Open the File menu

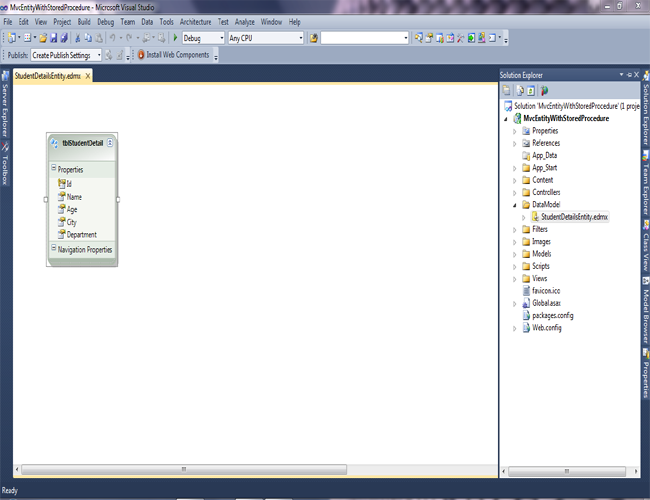point(8,22)
